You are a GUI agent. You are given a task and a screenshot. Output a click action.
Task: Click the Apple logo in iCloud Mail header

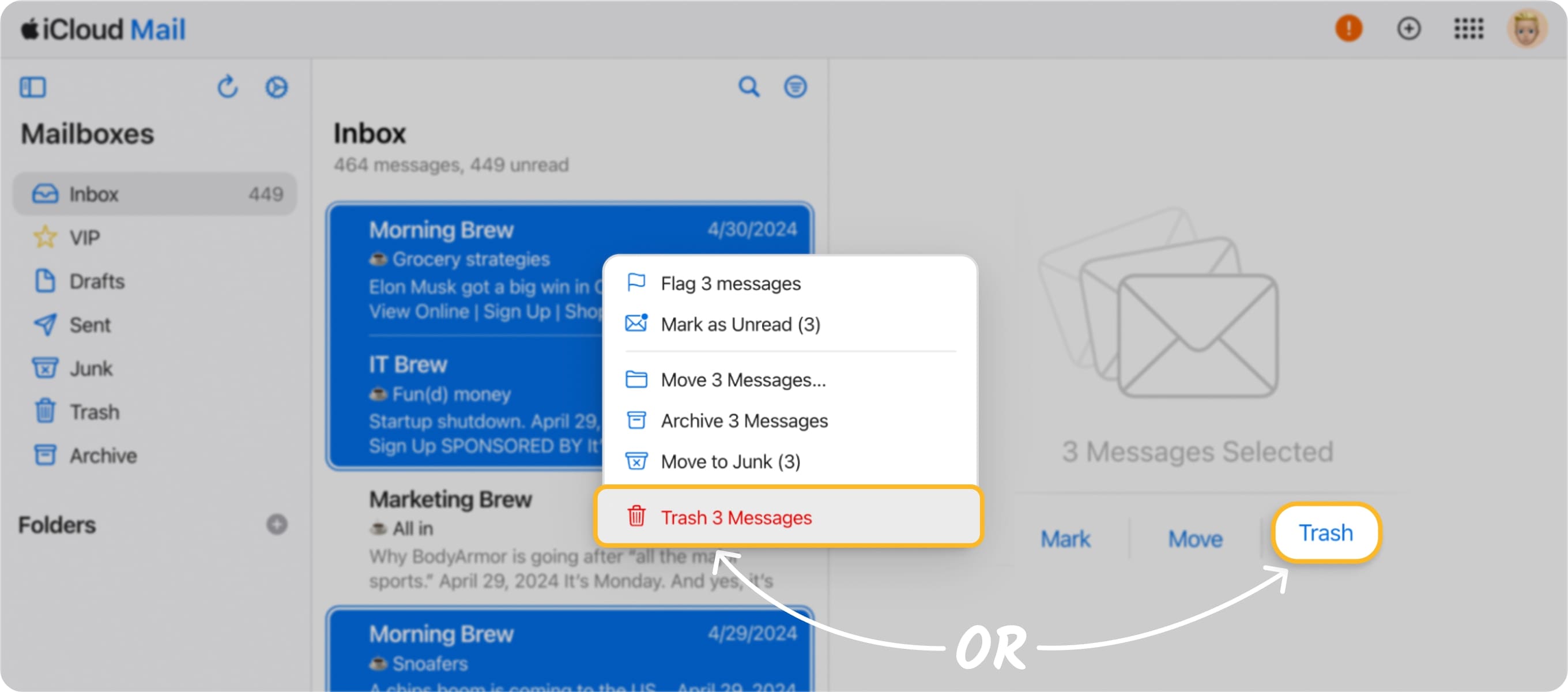click(30, 29)
